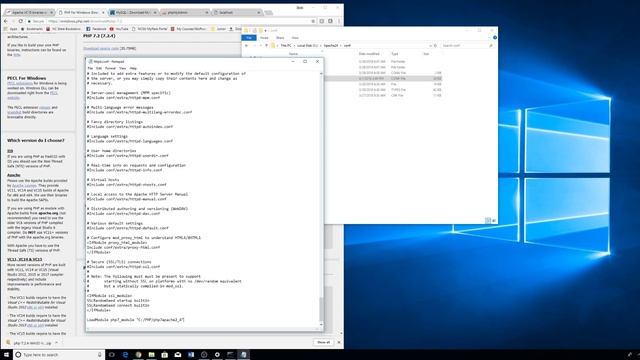Open Chrome from the taskbar
The image size is (640, 360).
tap(138, 355)
